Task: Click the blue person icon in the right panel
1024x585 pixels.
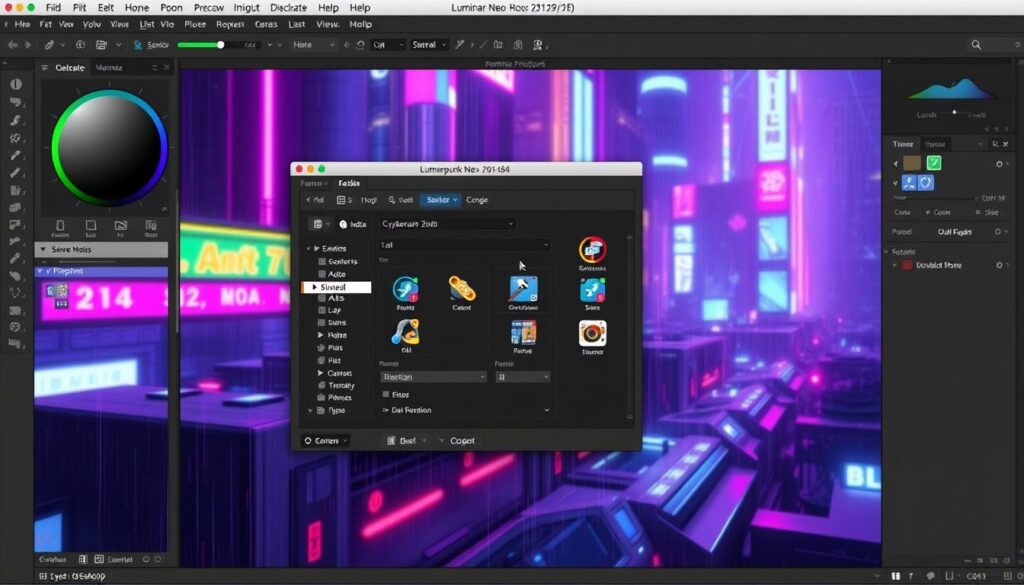Action: click(x=909, y=183)
